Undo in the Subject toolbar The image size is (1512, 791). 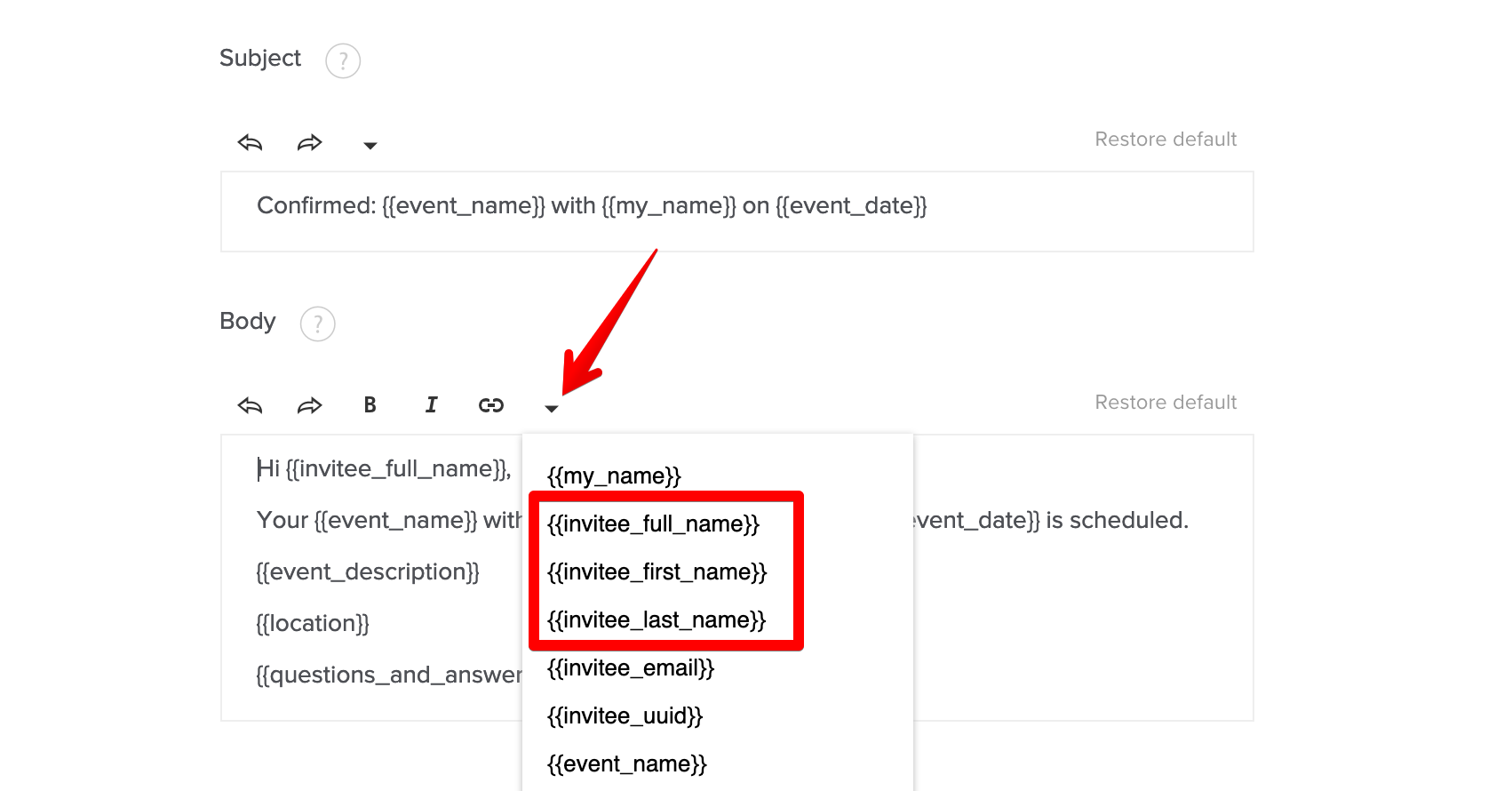pyautogui.click(x=250, y=143)
